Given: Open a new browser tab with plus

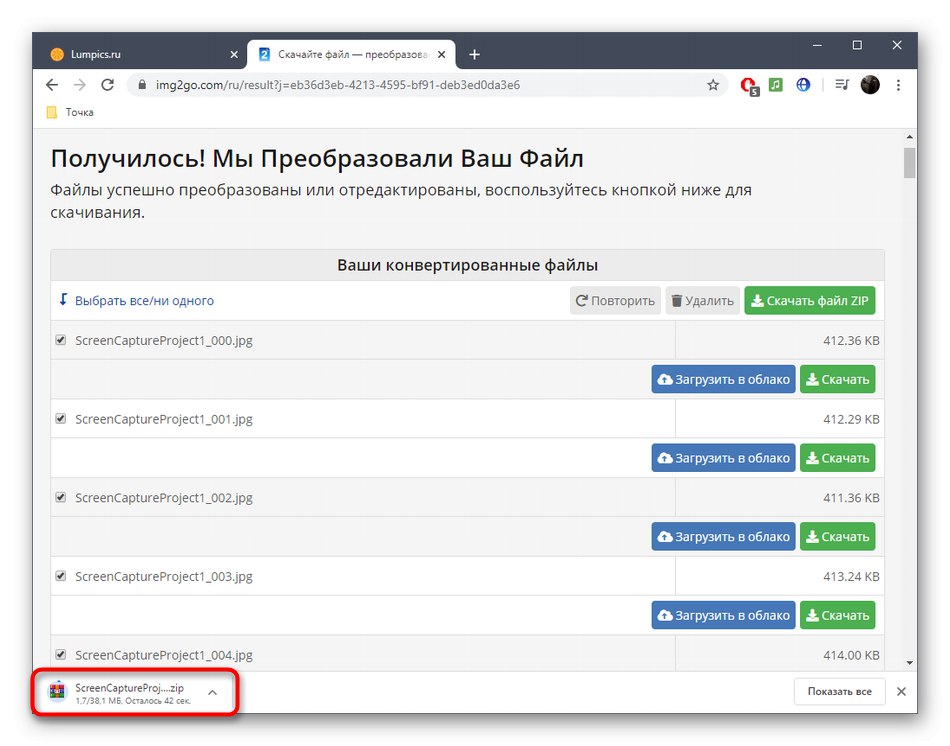Looking at the screenshot, I should [x=474, y=55].
